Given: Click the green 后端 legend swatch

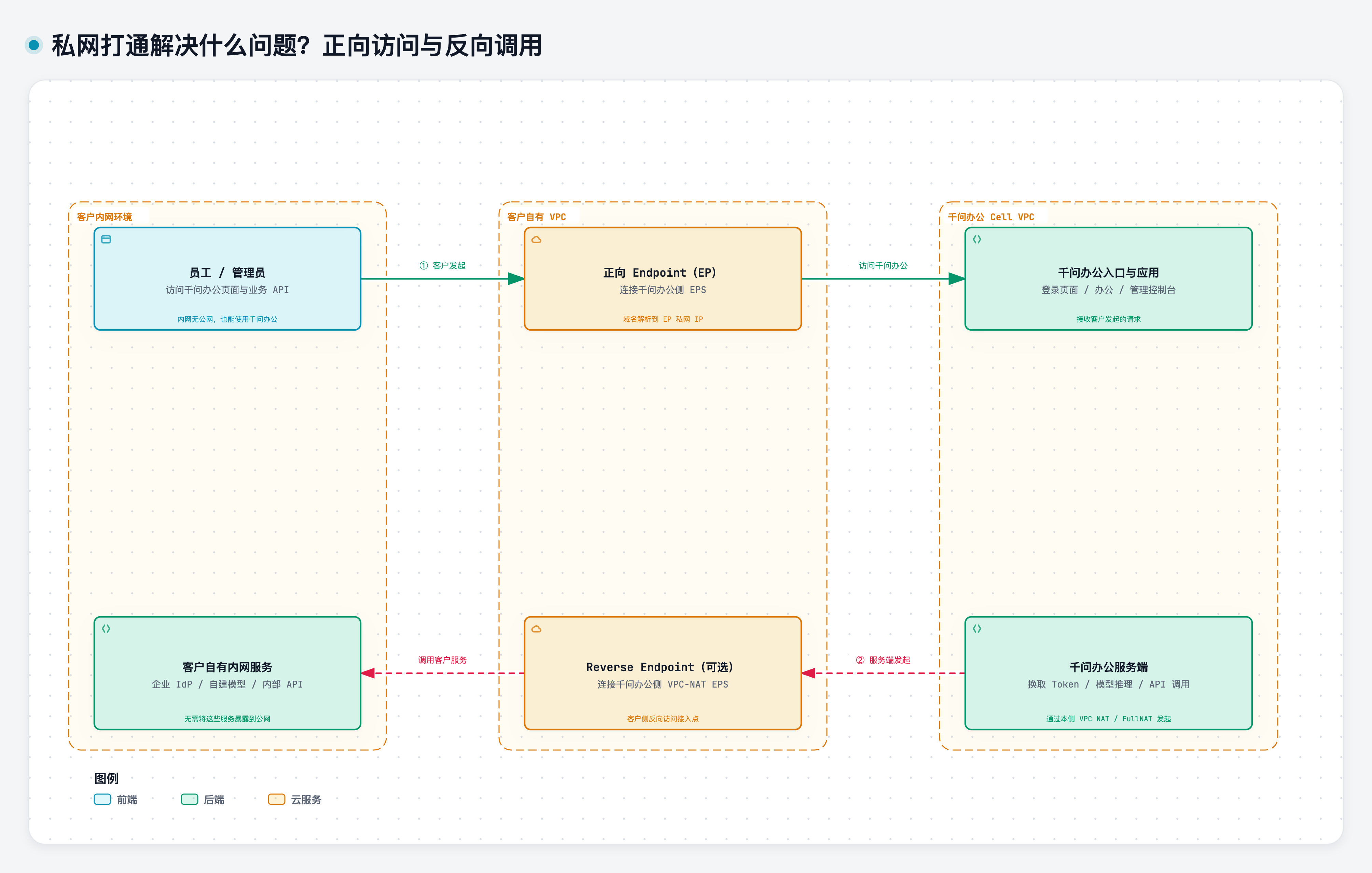Looking at the screenshot, I should click(x=189, y=799).
